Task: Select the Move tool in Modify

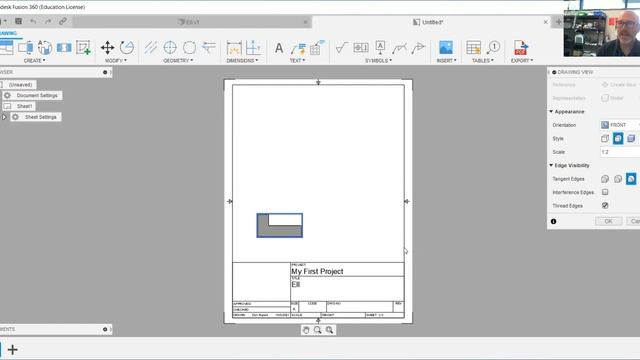Action: [x=107, y=47]
